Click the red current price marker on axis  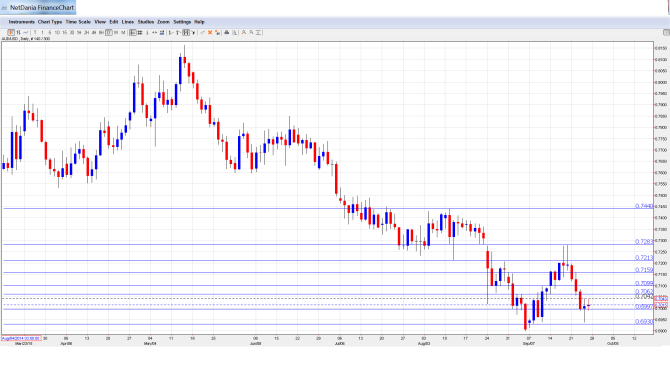pyautogui.click(x=661, y=305)
